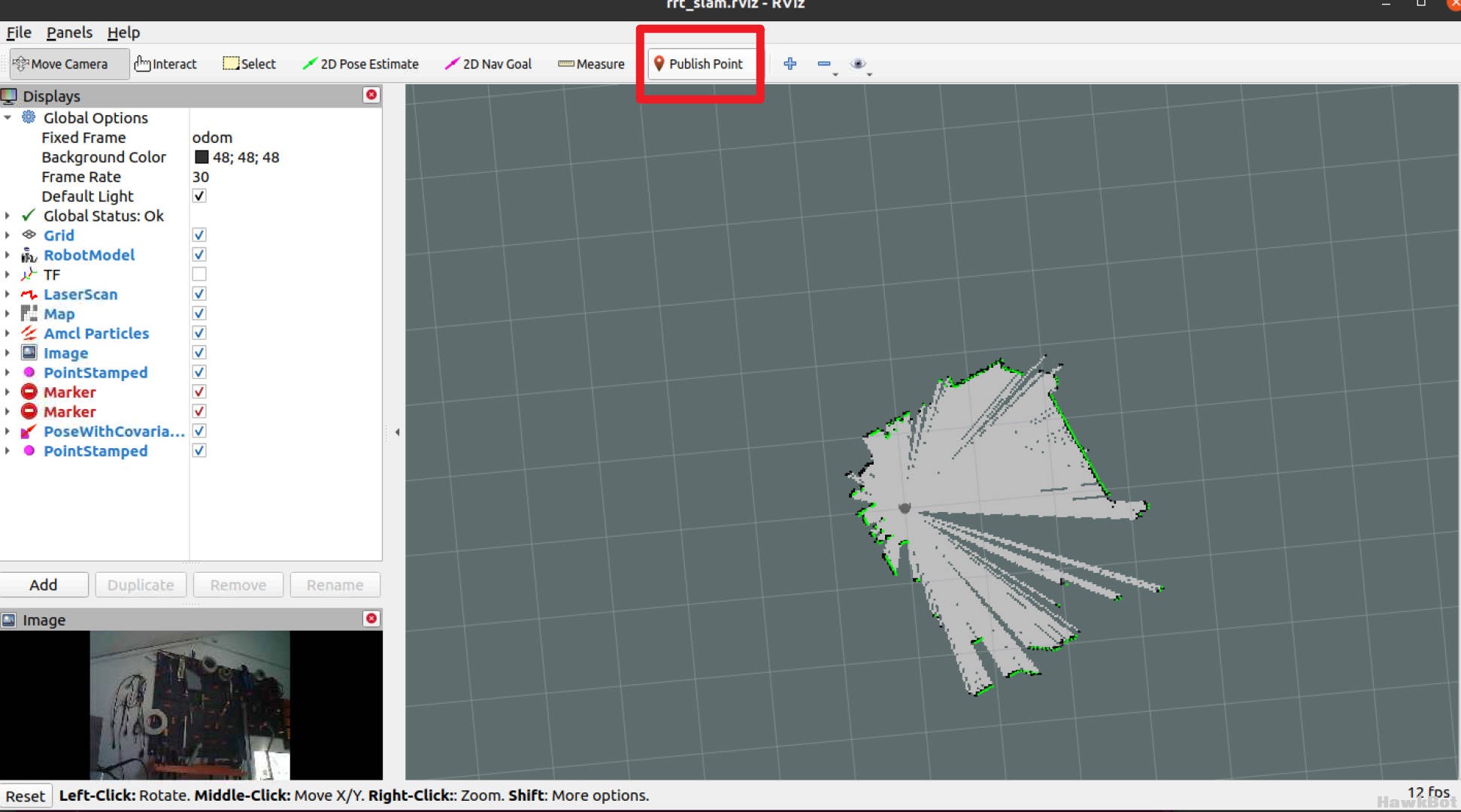Image resolution: width=1461 pixels, height=812 pixels.
Task: Click the first PointStamped magenta dot icon
Action: point(29,372)
